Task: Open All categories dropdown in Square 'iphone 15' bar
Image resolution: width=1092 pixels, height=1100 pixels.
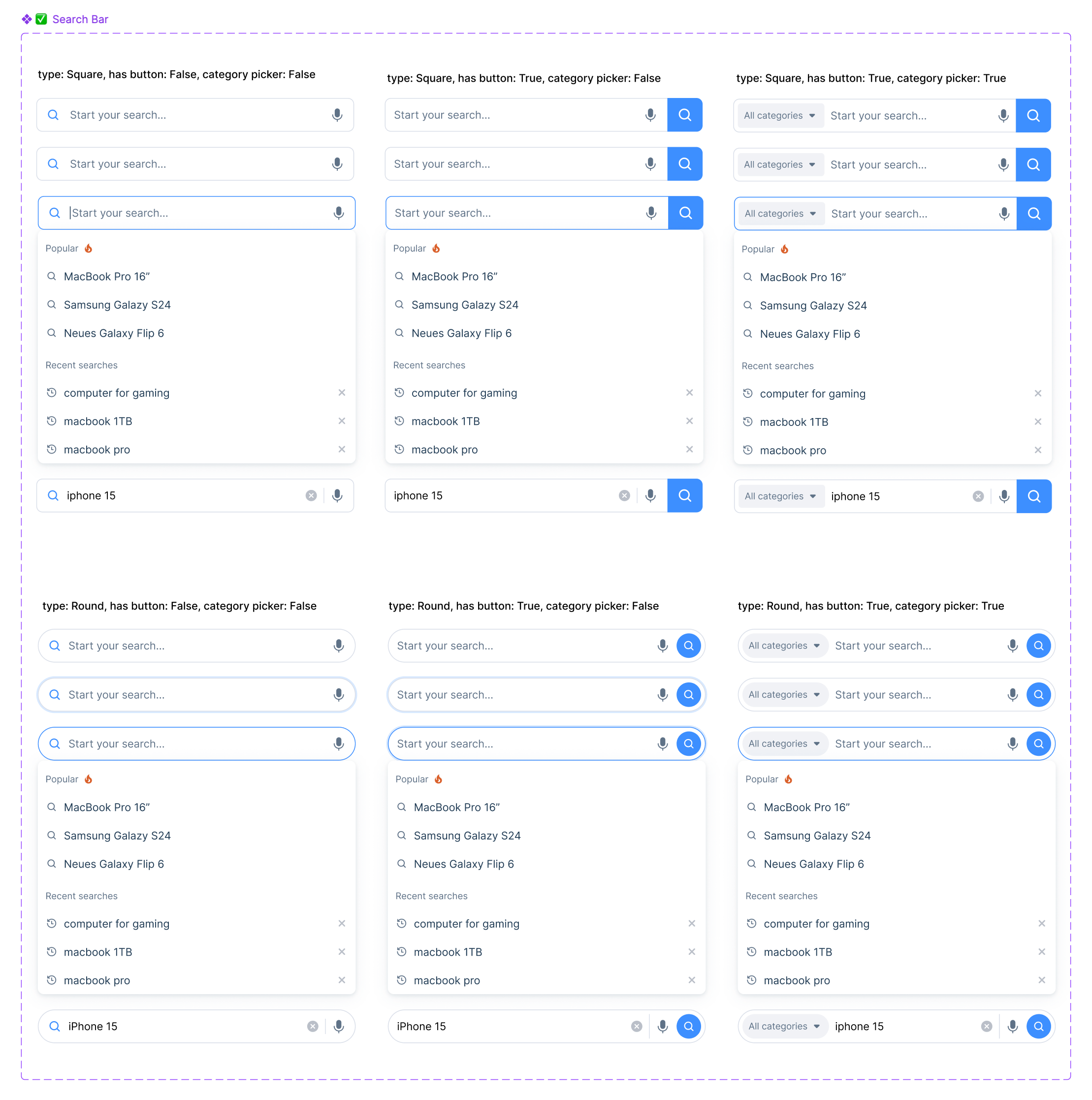Action: [780, 496]
